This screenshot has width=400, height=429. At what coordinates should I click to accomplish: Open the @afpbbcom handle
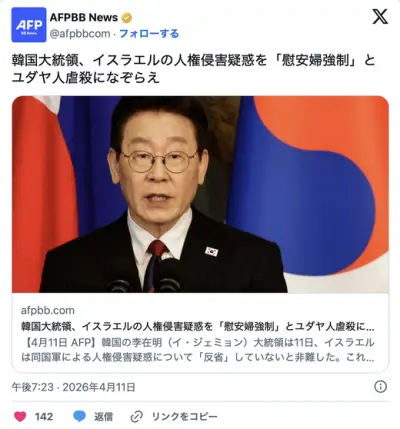pos(80,34)
